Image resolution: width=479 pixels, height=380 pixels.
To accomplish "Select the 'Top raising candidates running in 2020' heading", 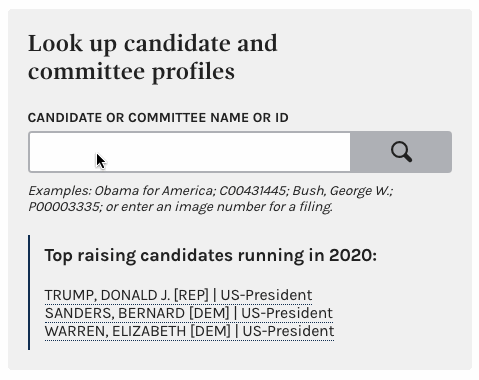I will 211,256.
